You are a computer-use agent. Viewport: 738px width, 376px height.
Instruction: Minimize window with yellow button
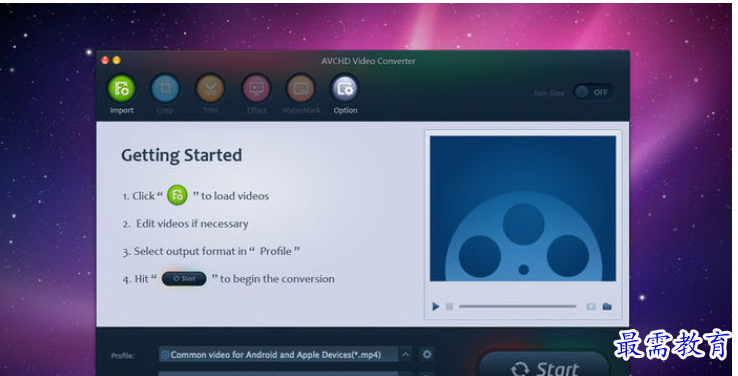(116, 60)
